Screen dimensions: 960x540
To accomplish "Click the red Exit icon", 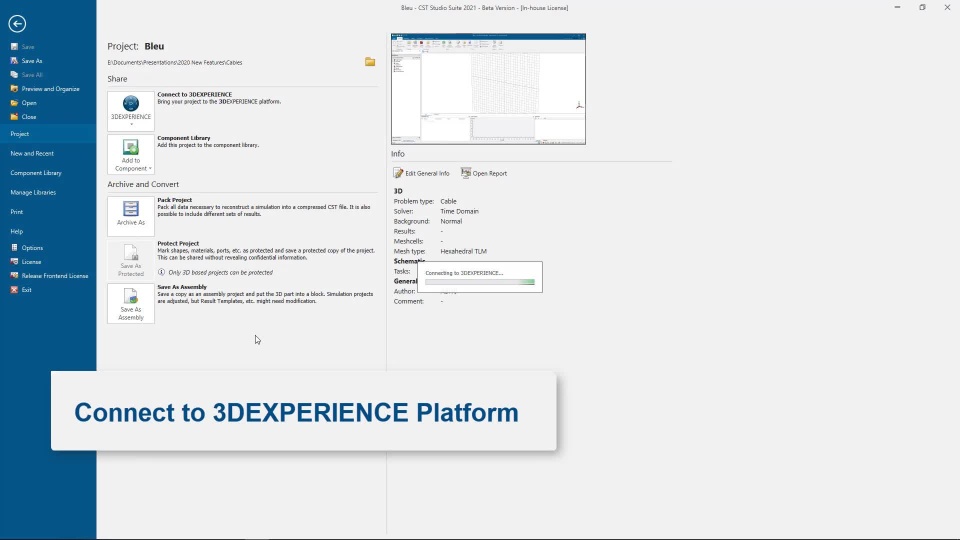I will click(x=14, y=290).
